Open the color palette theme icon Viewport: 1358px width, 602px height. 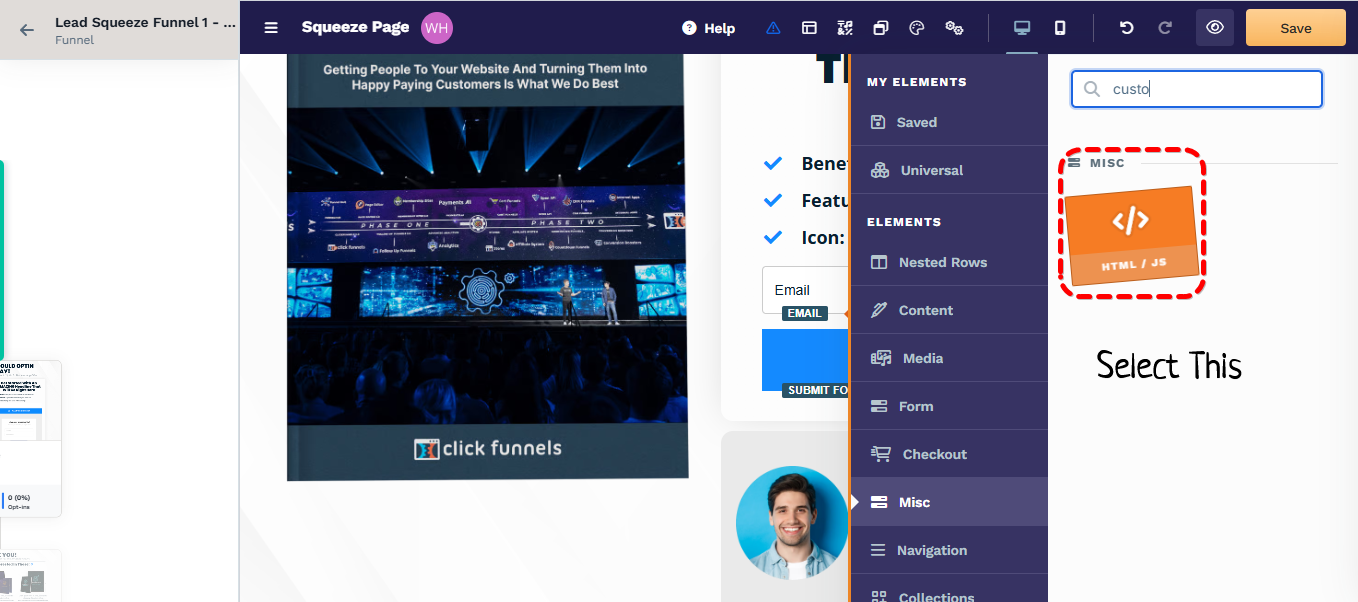coord(917,28)
